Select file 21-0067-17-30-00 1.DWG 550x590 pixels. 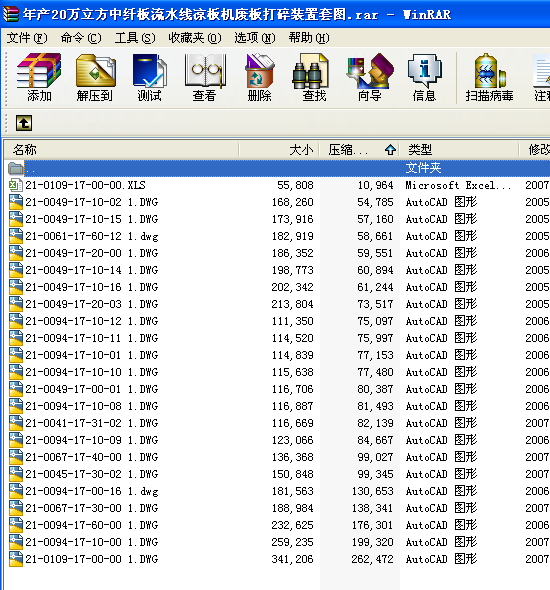(x=92, y=508)
